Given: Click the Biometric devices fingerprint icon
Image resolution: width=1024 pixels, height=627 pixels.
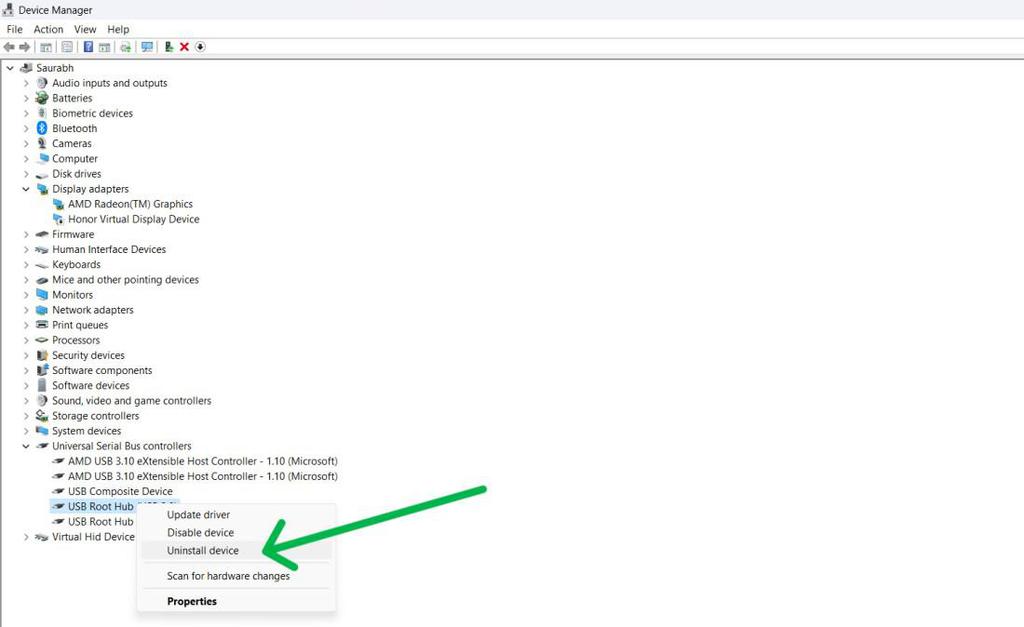Looking at the screenshot, I should [42, 113].
